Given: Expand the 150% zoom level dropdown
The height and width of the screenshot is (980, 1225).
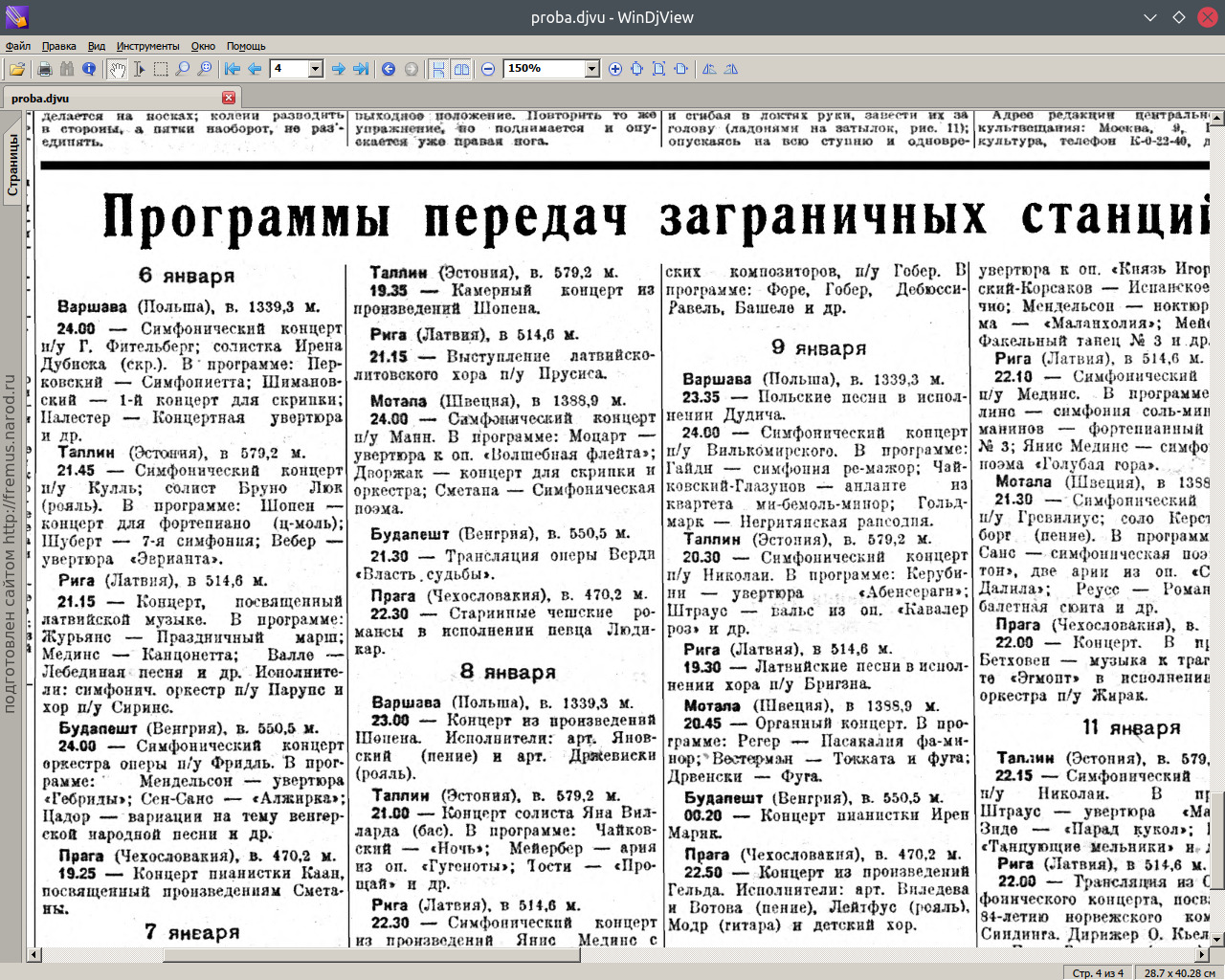Looking at the screenshot, I should coord(591,69).
